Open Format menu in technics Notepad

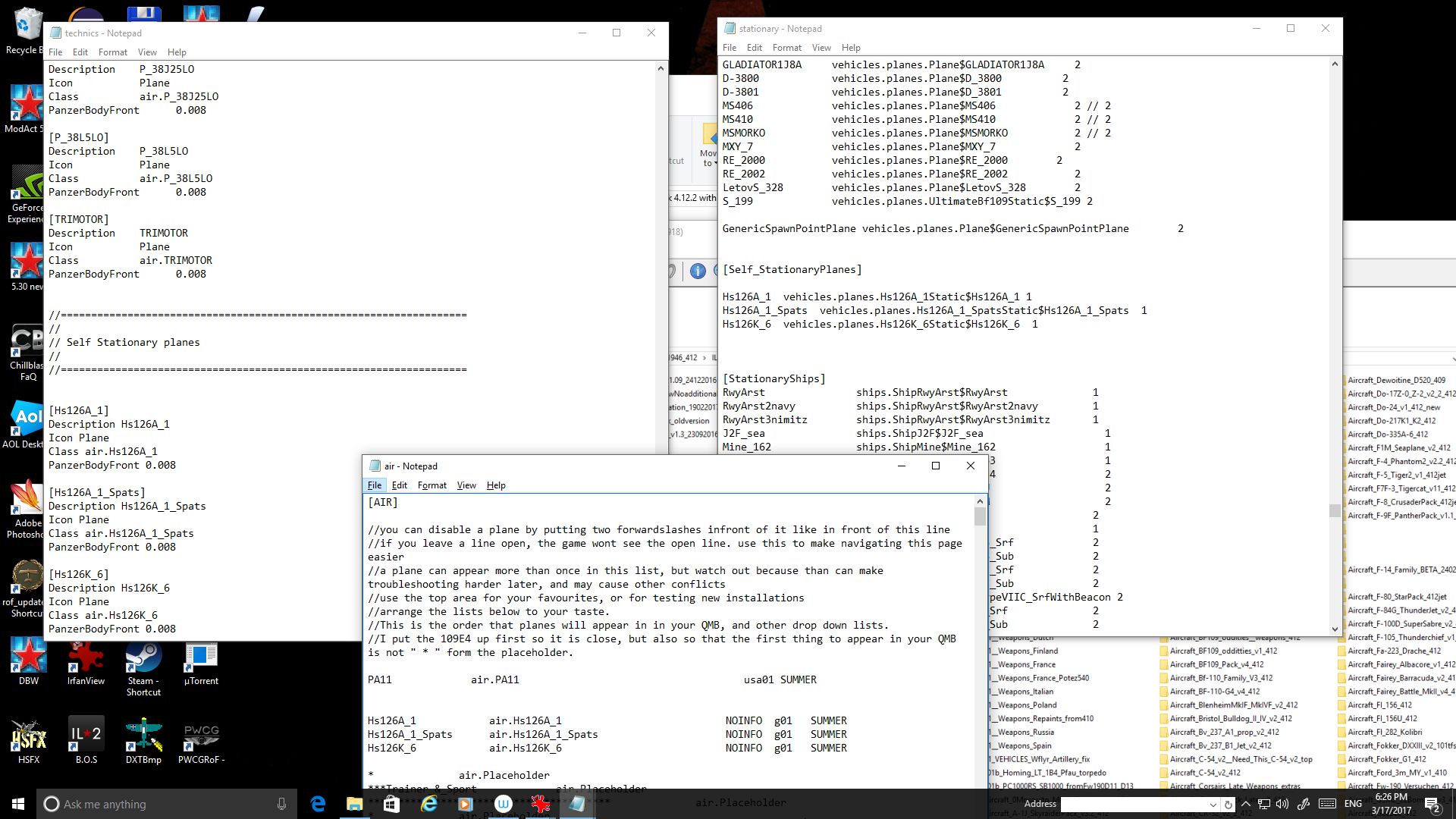(112, 52)
